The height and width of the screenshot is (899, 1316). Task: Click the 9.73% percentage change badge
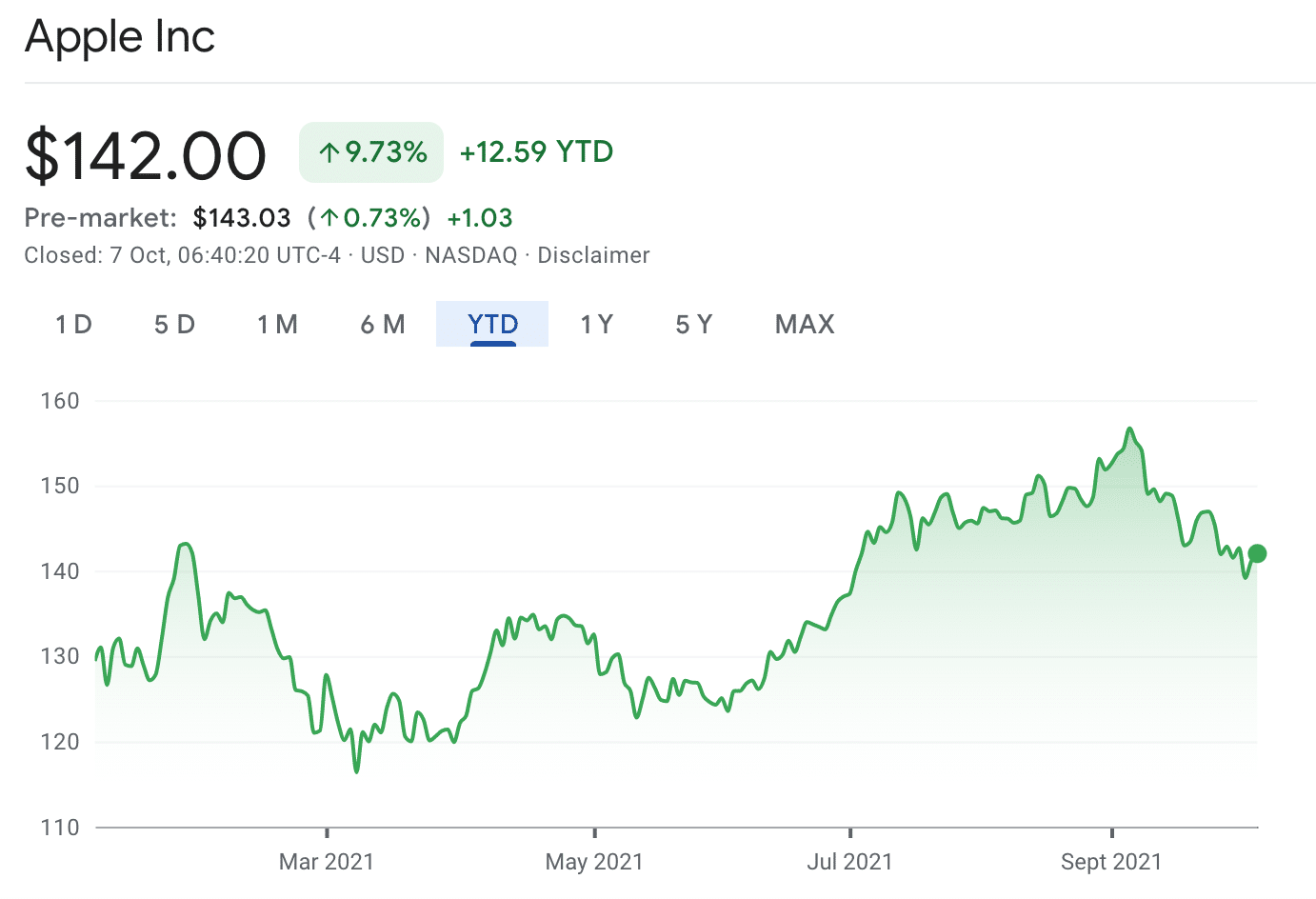point(371,152)
